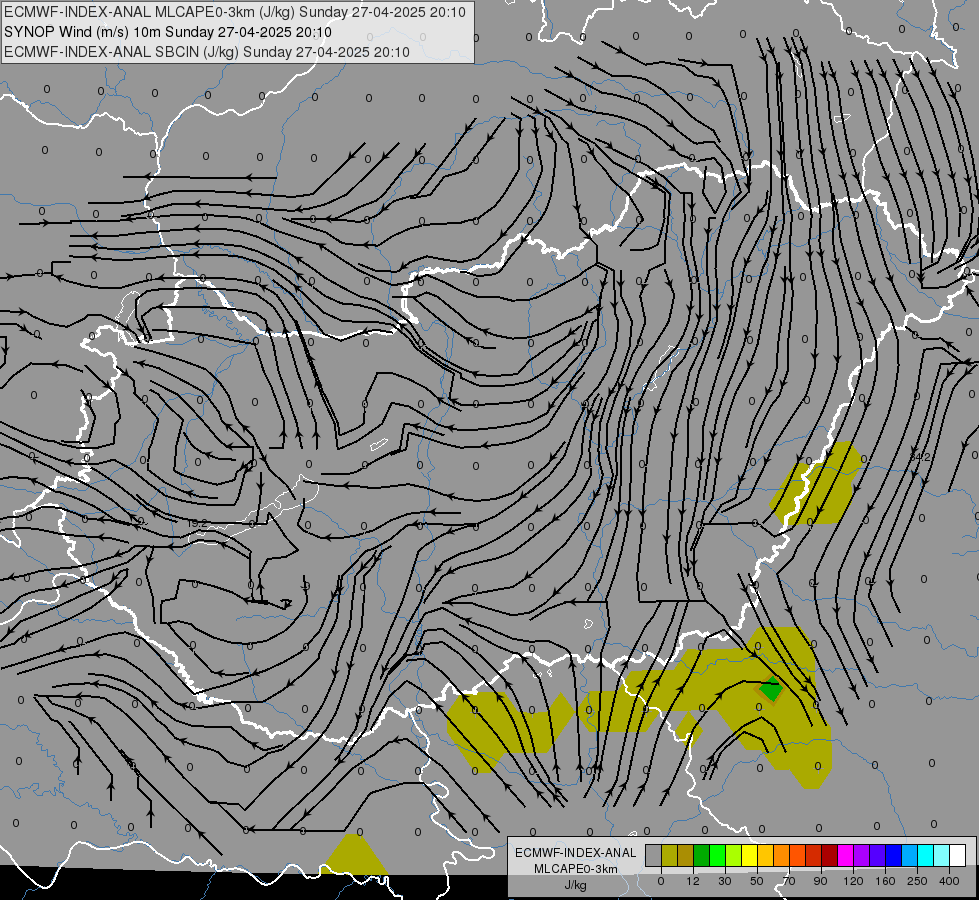979x900 pixels.
Task: Pick the dark blue swatch at 160
Action: [894, 855]
